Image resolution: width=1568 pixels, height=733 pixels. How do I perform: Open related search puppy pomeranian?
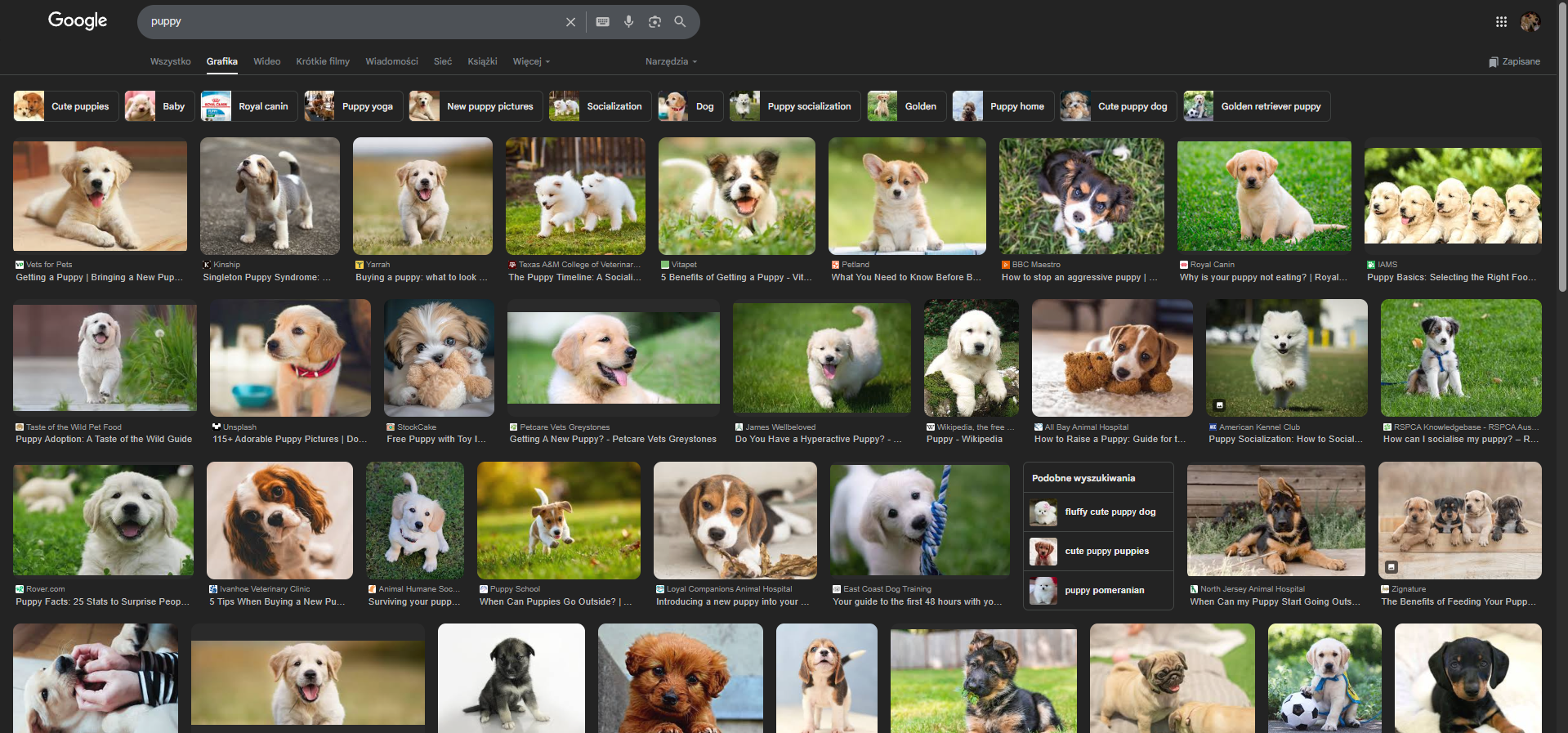[1098, 590]
